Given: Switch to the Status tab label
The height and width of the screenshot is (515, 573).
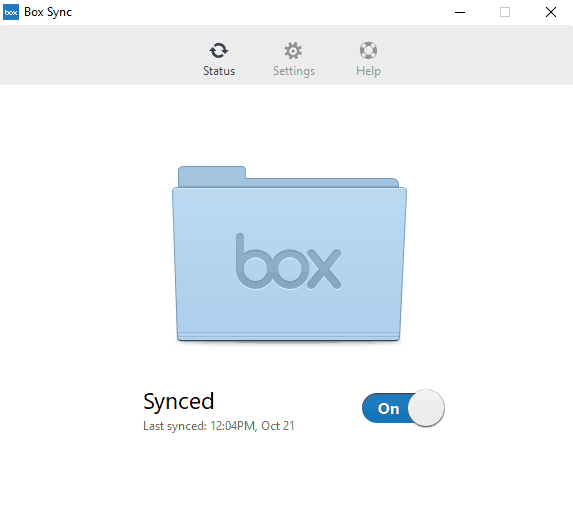Looking at the screenshot, I should 219,71.
